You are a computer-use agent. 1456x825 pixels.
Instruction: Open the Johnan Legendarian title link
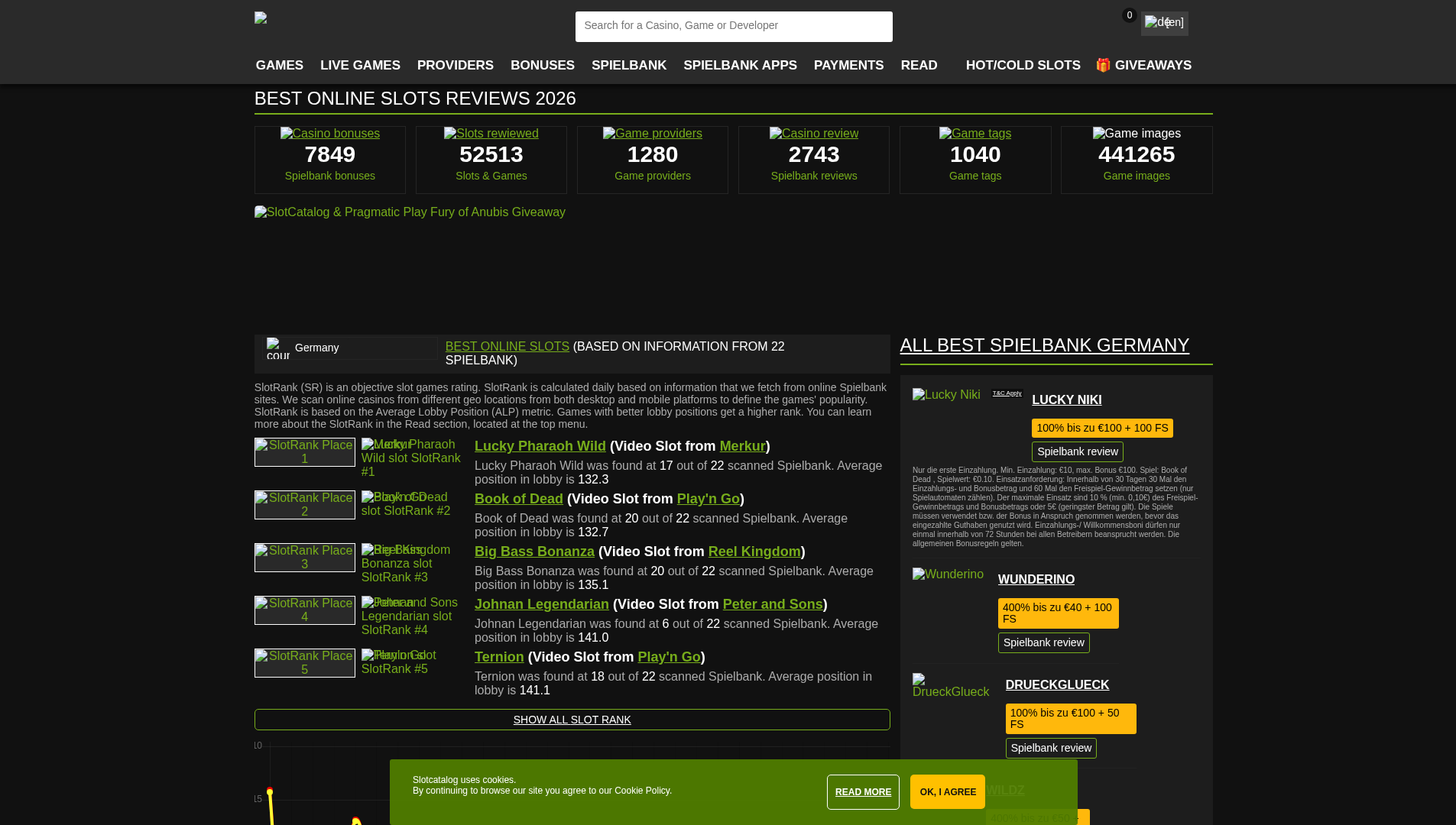point(542,604)
